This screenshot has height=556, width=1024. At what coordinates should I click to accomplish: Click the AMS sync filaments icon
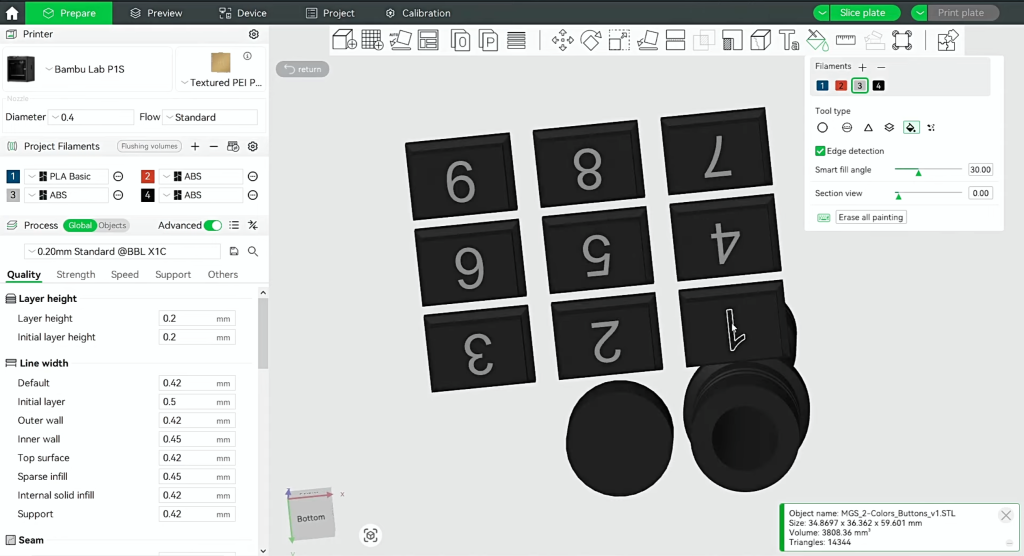tap(233, 146)
